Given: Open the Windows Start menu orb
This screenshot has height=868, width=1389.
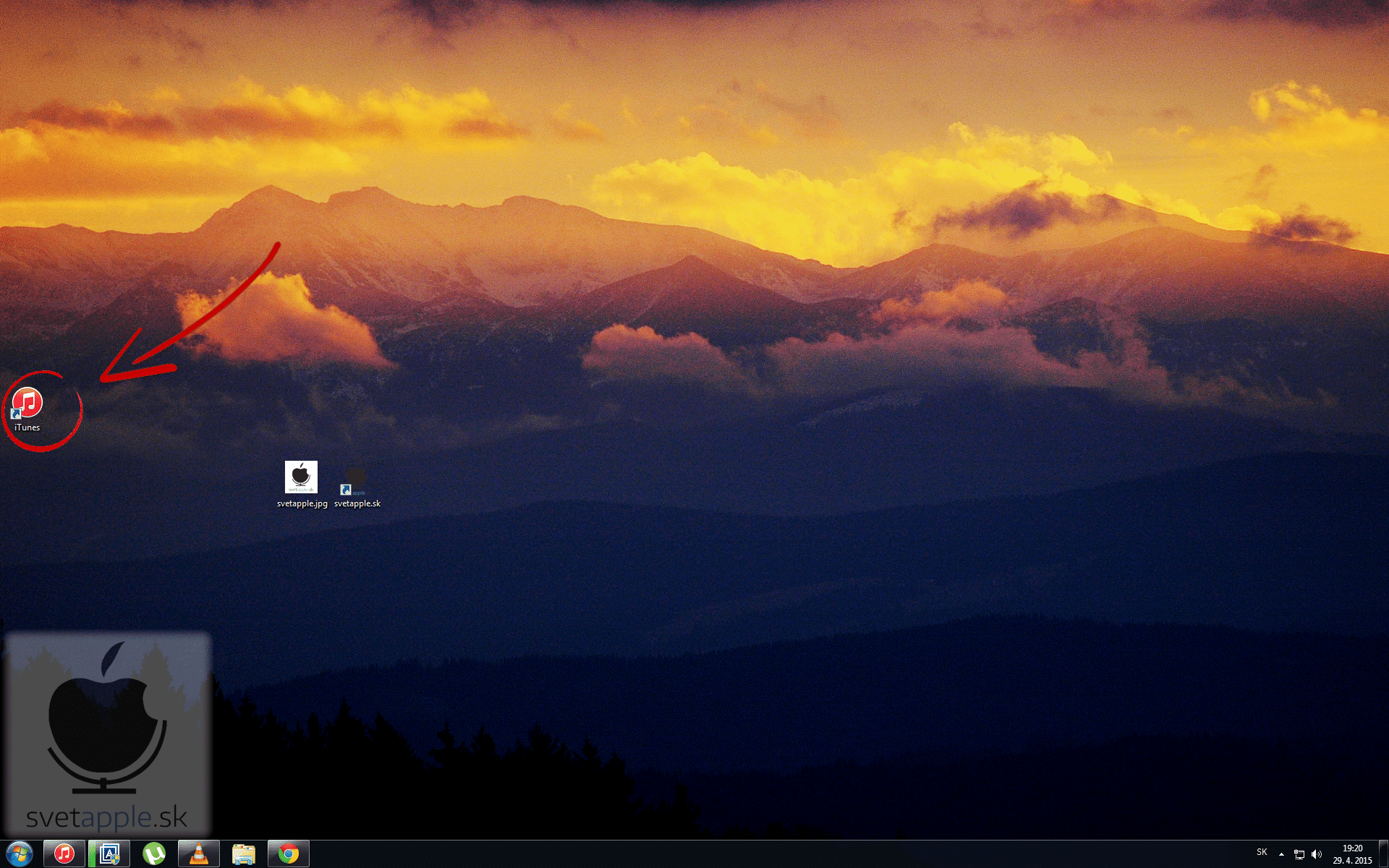Looking at the screenshot, I should (20, 854).
